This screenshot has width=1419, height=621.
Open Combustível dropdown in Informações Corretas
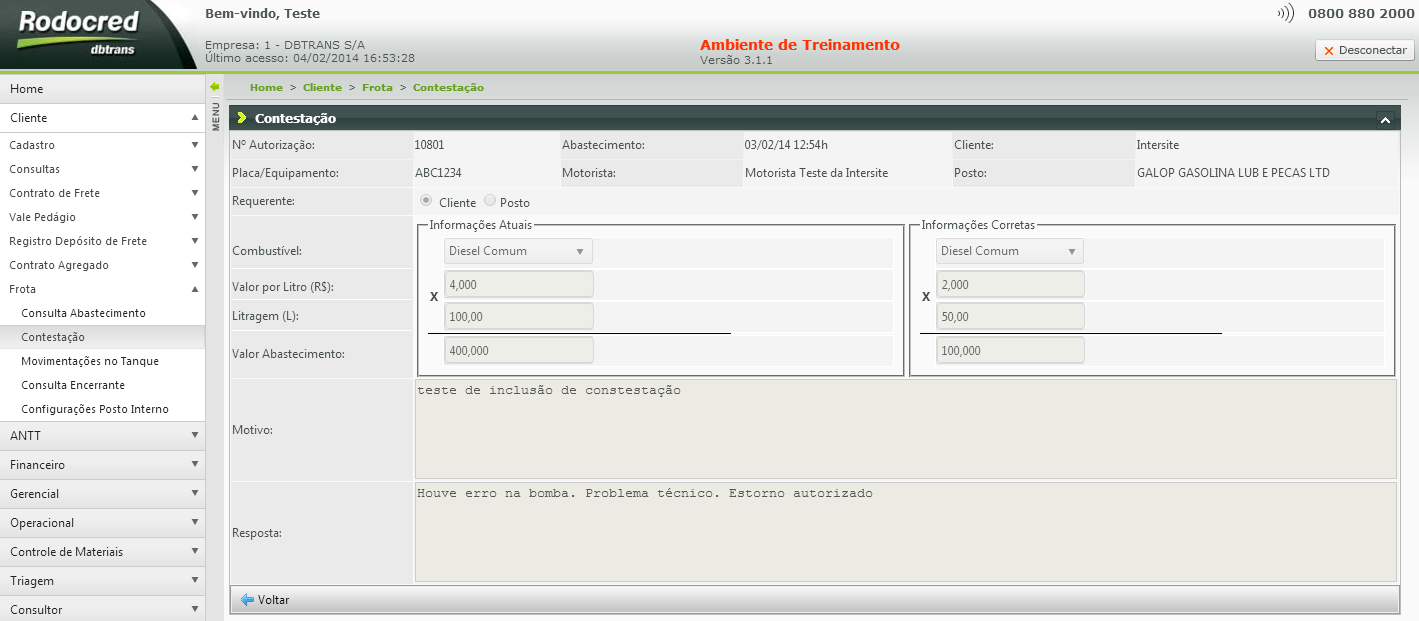(1010, 251)
